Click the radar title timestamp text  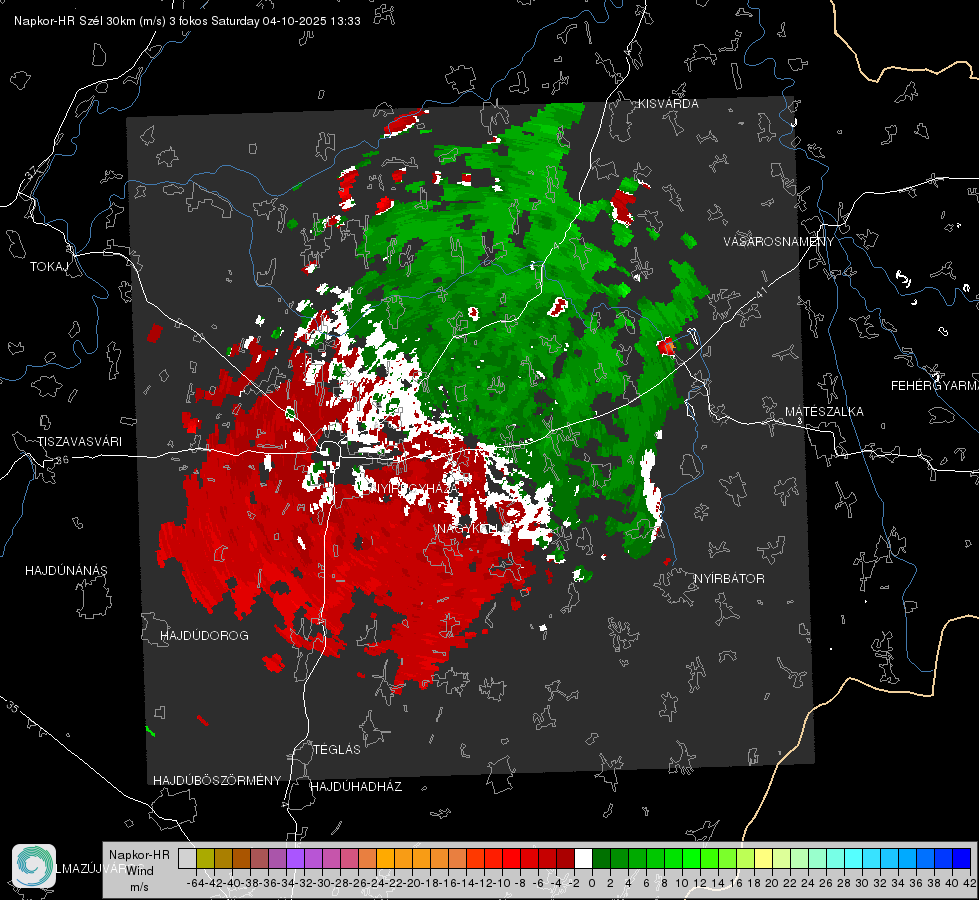187,21
